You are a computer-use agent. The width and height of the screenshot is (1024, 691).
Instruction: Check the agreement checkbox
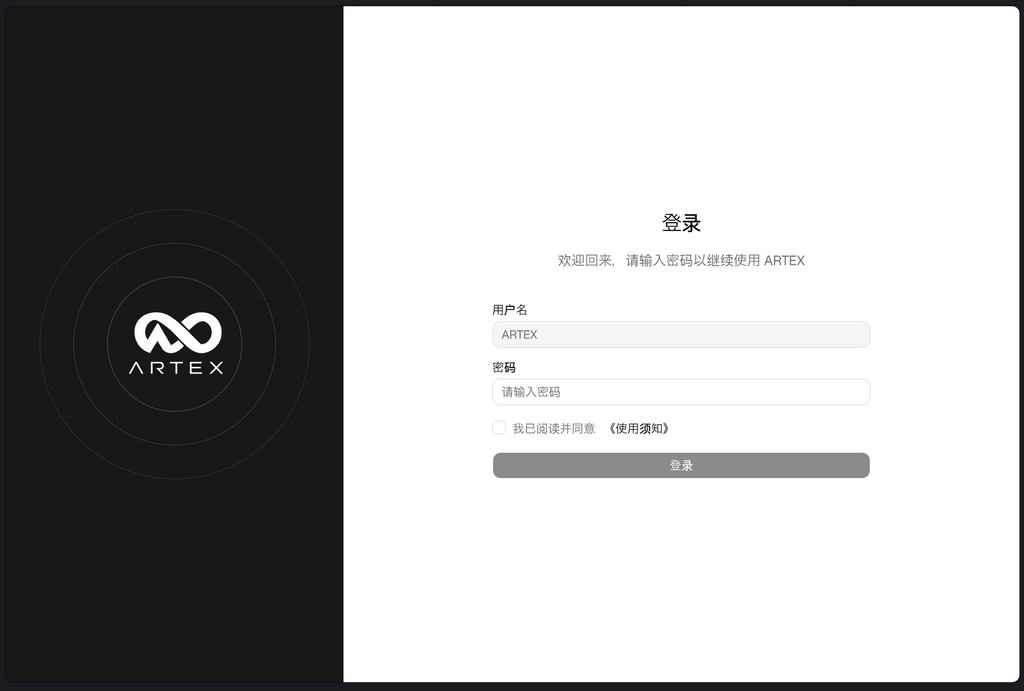(499, 428)
